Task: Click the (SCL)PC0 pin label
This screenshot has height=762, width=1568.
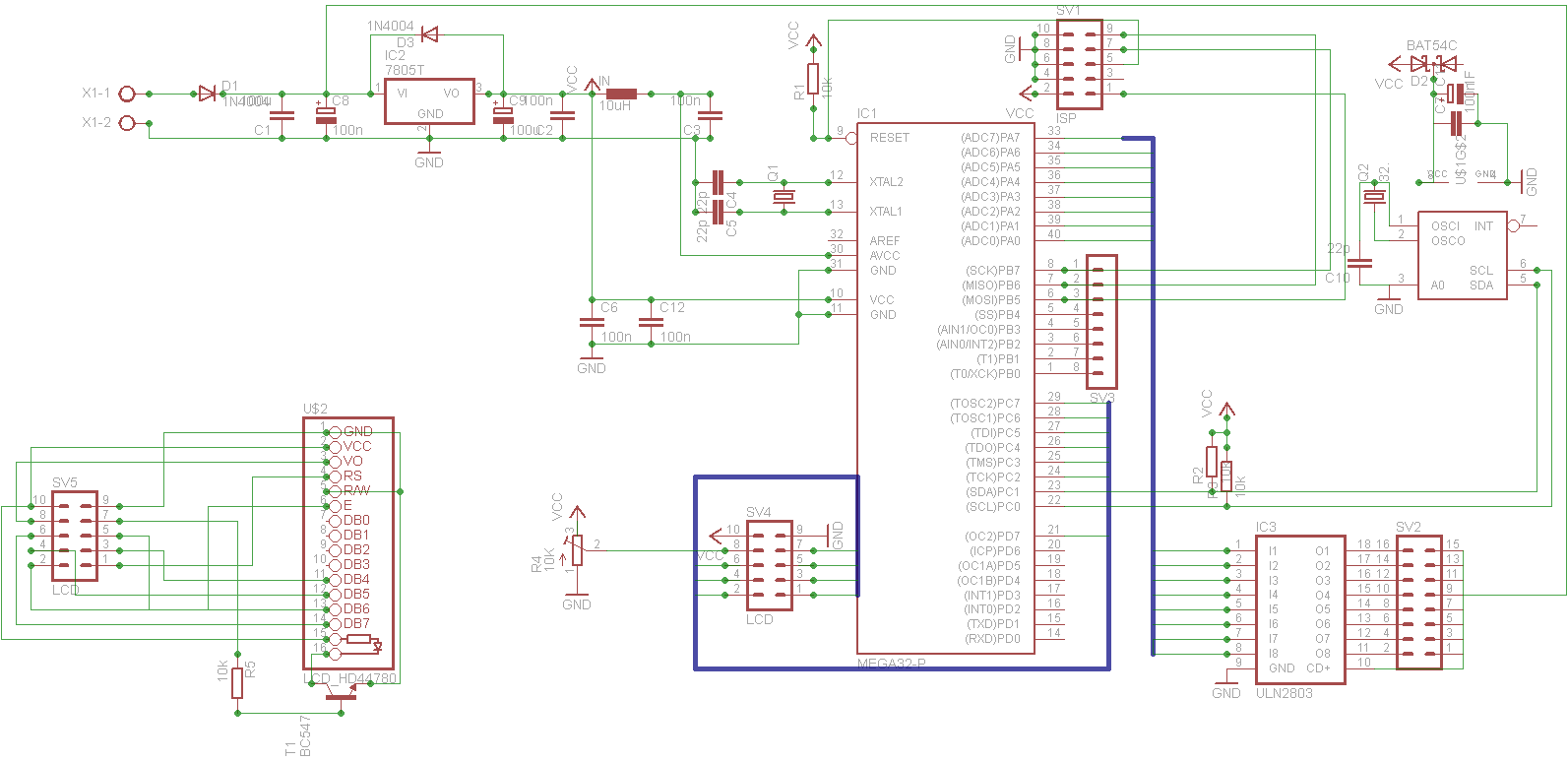Action: point(993,507)
